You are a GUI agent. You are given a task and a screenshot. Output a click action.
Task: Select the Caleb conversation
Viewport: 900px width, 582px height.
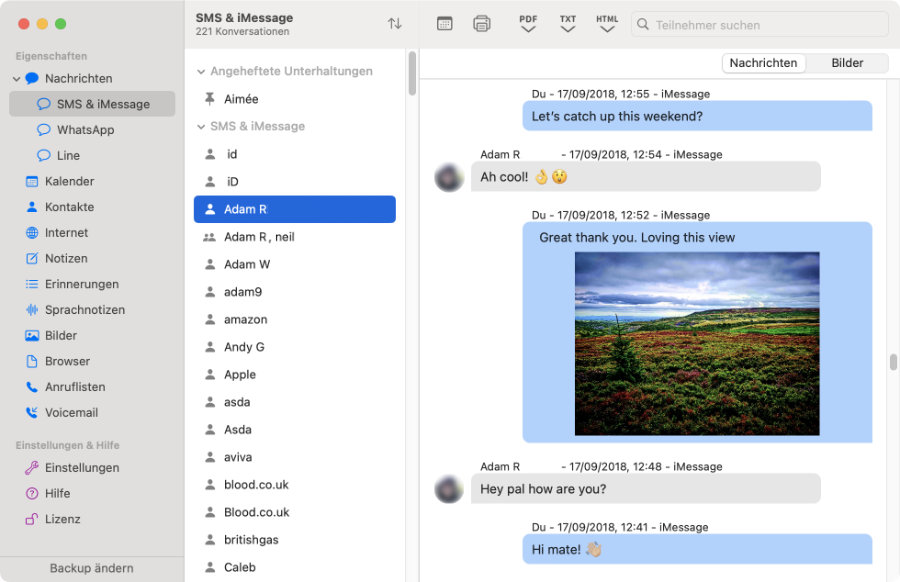(x=294, y=568)
